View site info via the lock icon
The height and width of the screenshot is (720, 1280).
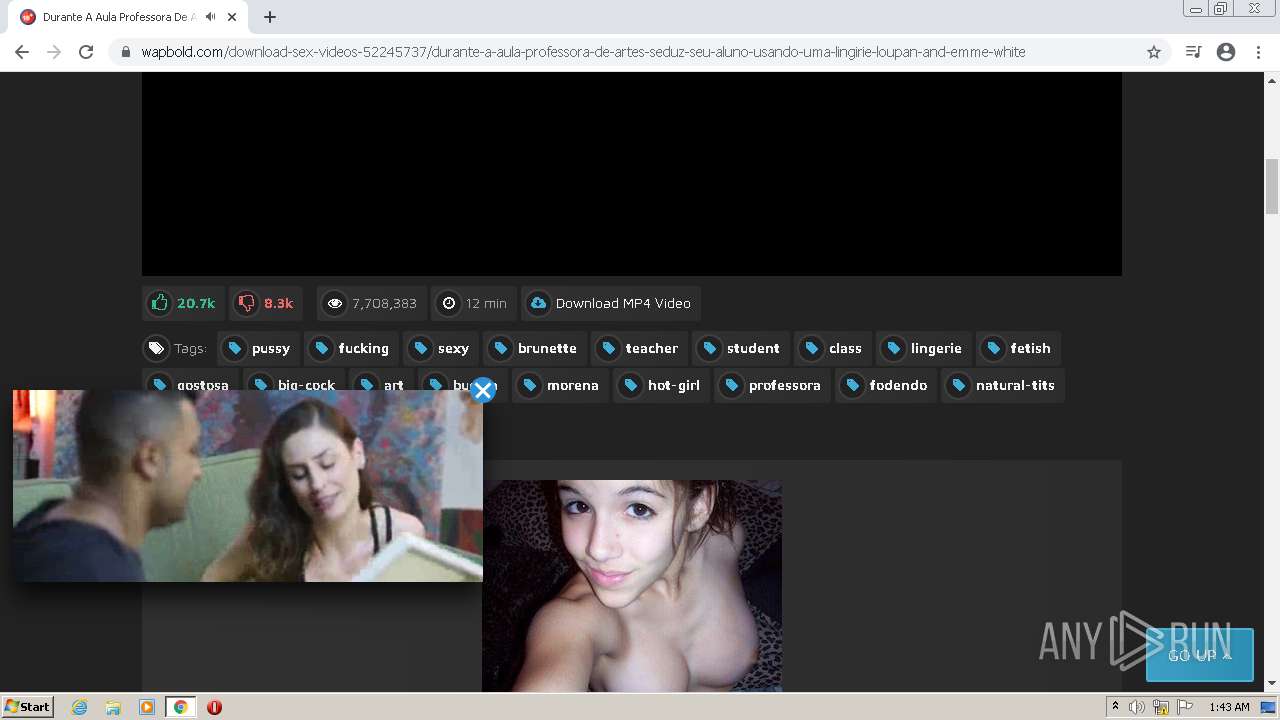click(x=126, y=52)
